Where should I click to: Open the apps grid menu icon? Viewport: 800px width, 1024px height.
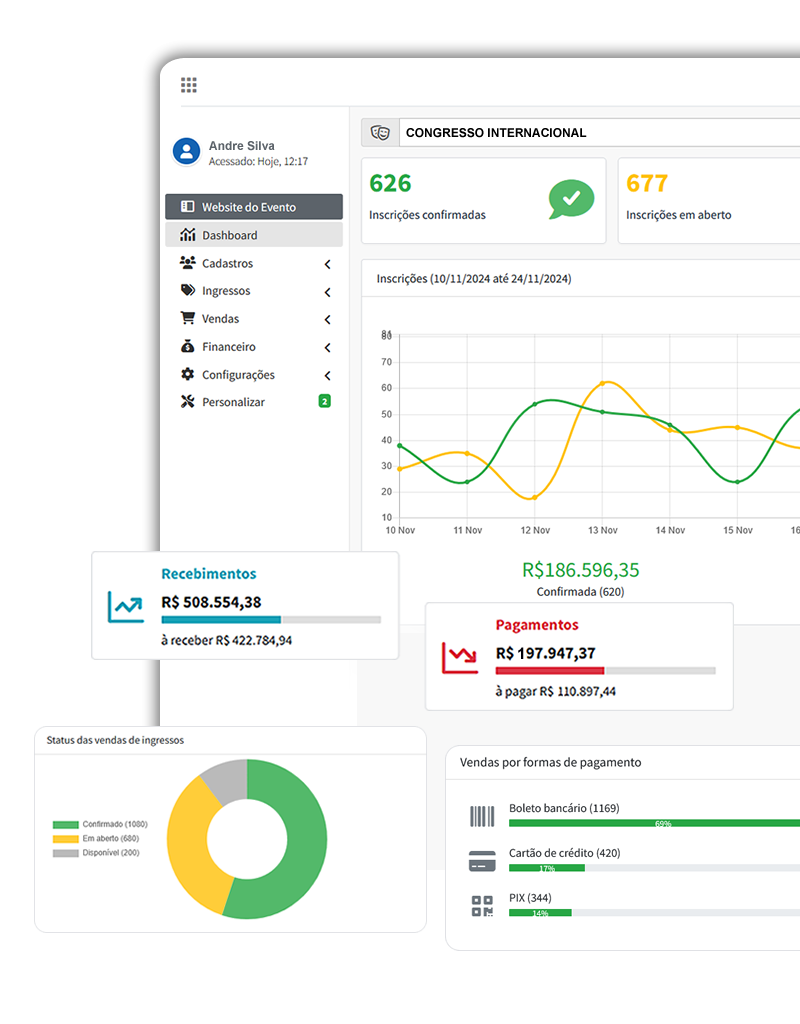189,85
